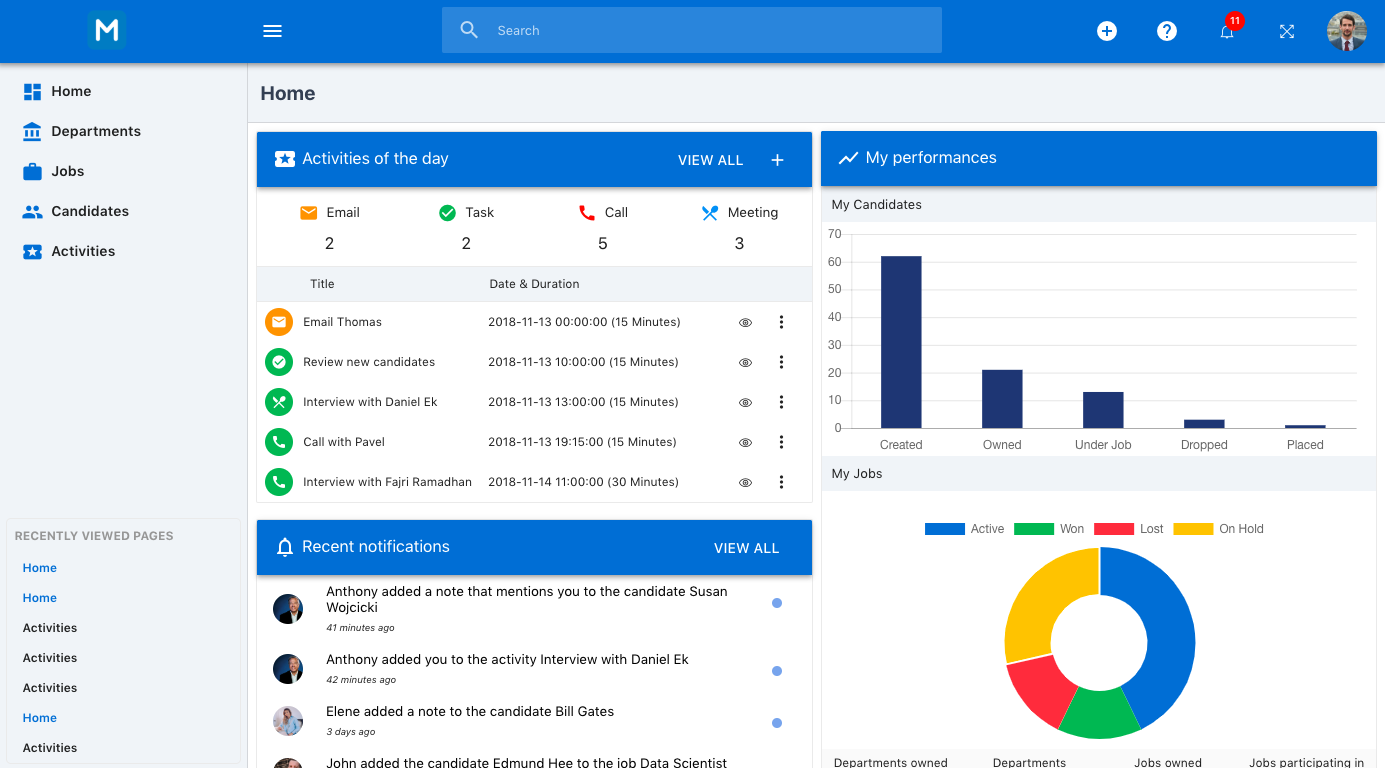This screenshot has width=1385, height=768.
Task: Show details of Email Thomas via eye icon
Action: pos(744,322)
